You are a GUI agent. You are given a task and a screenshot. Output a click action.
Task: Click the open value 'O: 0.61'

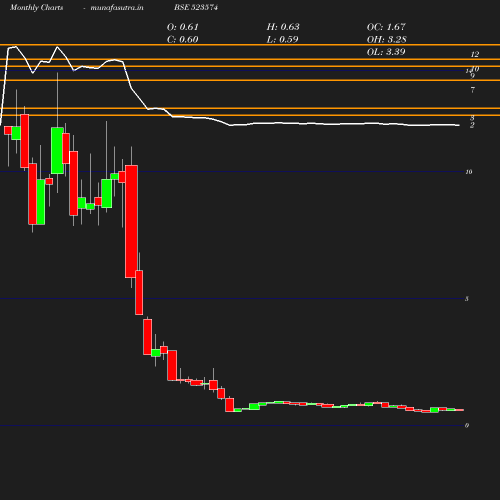click(x=183, y=27)
